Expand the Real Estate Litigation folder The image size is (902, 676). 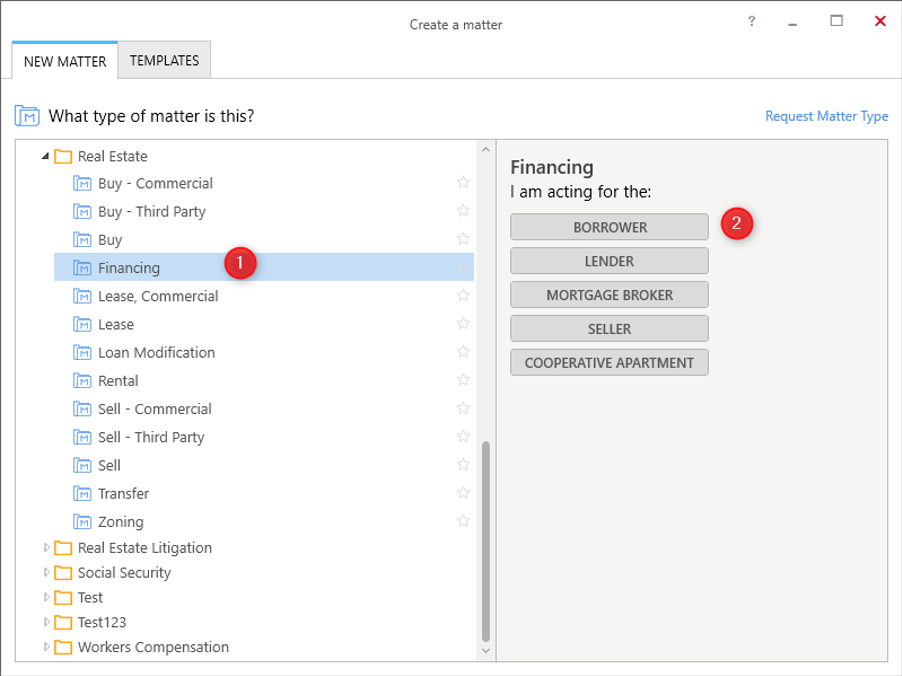click(47, 548)
